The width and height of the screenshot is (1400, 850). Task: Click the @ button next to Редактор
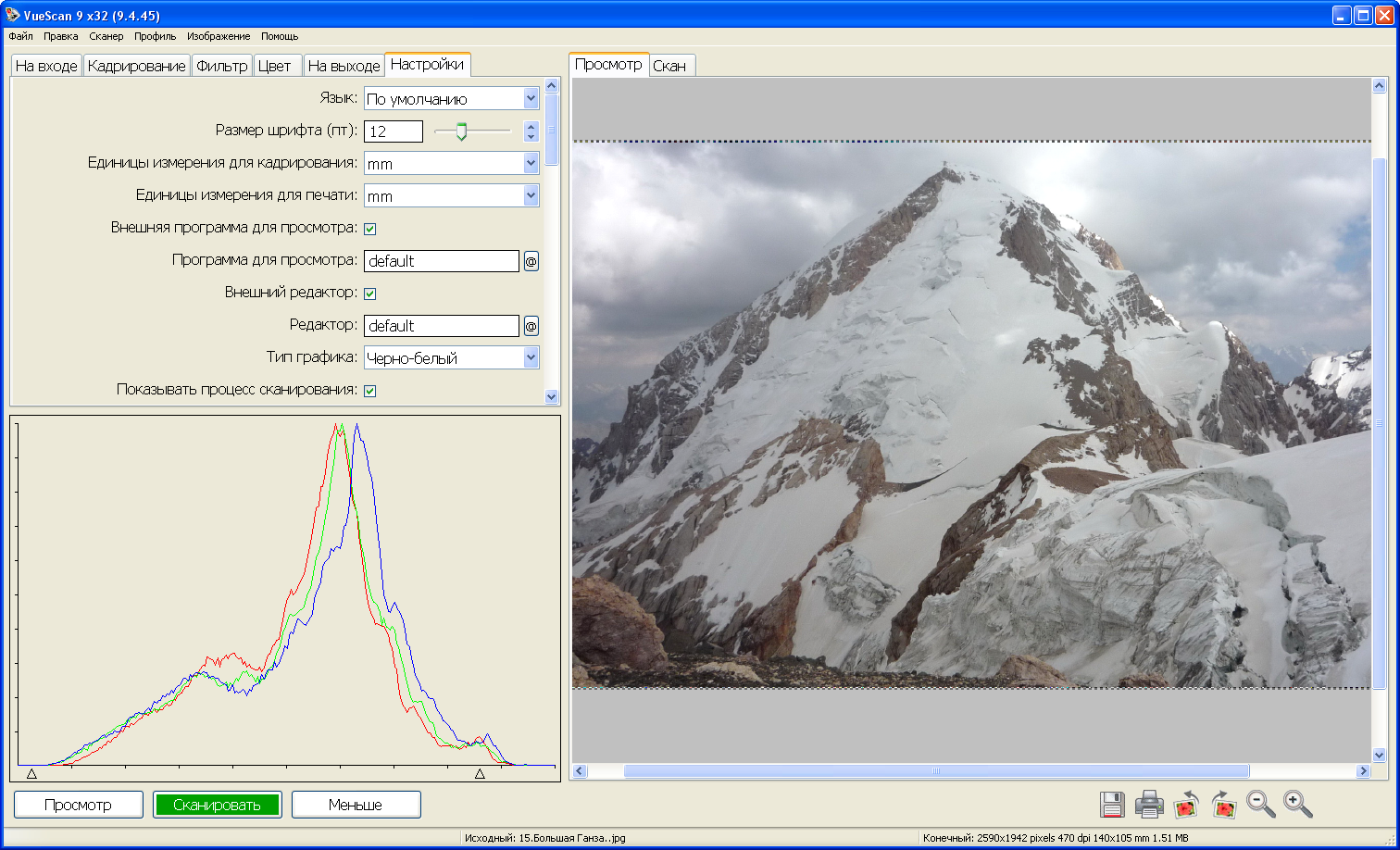pyautogui.click(x=531, y=326)
